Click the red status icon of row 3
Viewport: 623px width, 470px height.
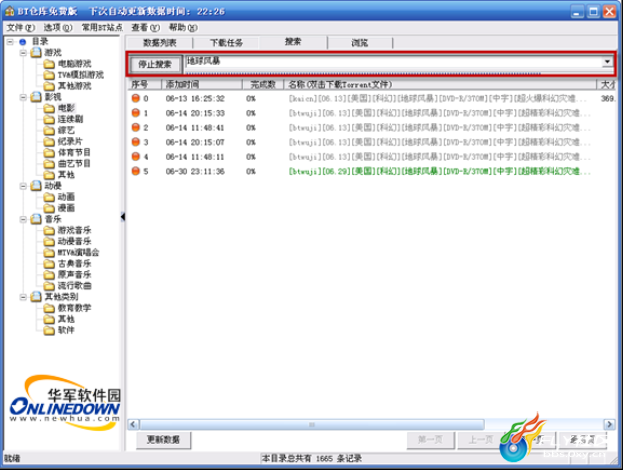click(x=136, y=142)
